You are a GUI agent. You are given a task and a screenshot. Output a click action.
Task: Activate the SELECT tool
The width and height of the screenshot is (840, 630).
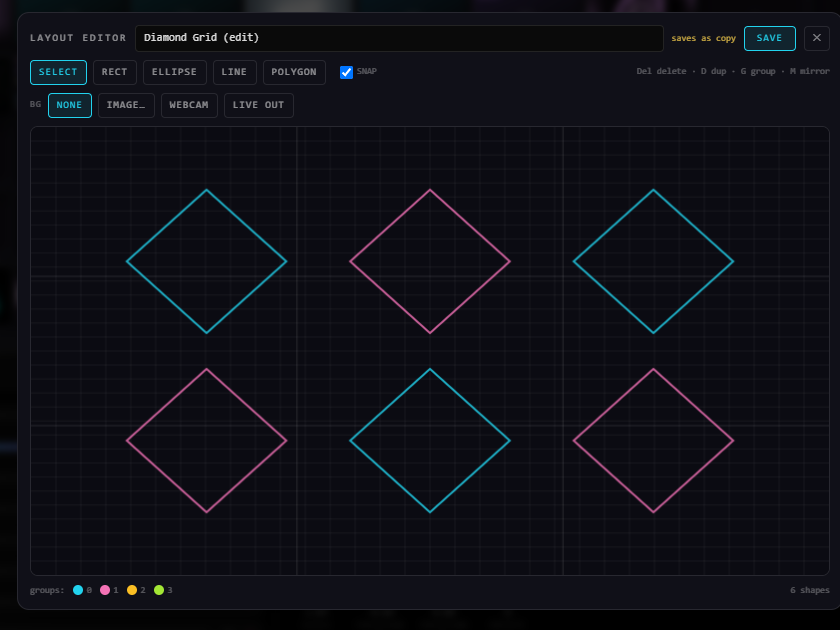click(x=58, y=72)
